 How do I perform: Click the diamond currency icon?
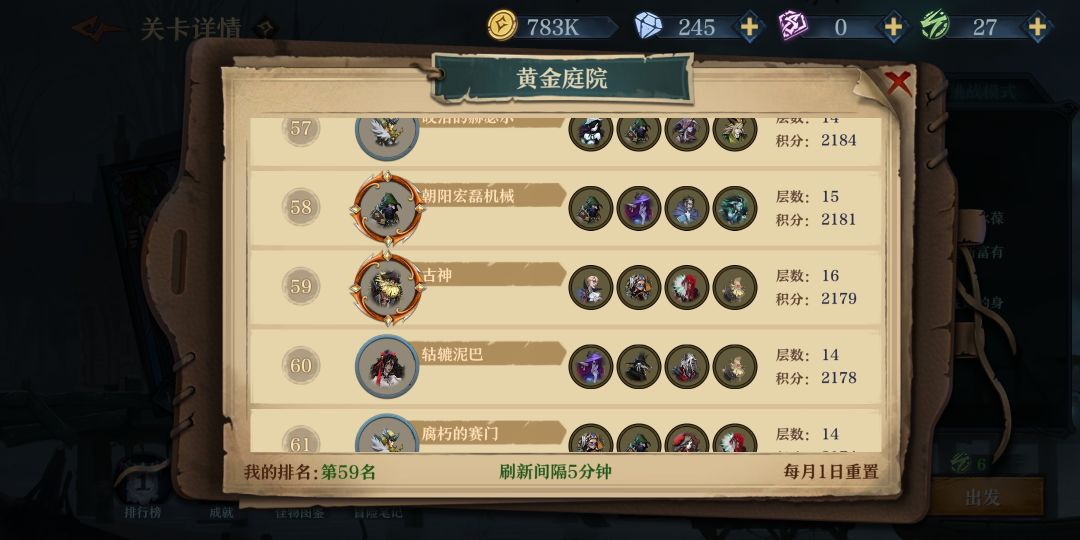click(x=648, y=27)
